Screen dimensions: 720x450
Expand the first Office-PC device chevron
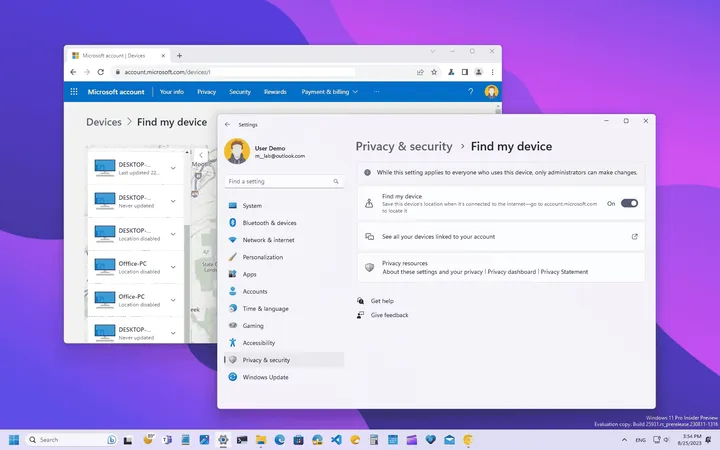point(173,267)
